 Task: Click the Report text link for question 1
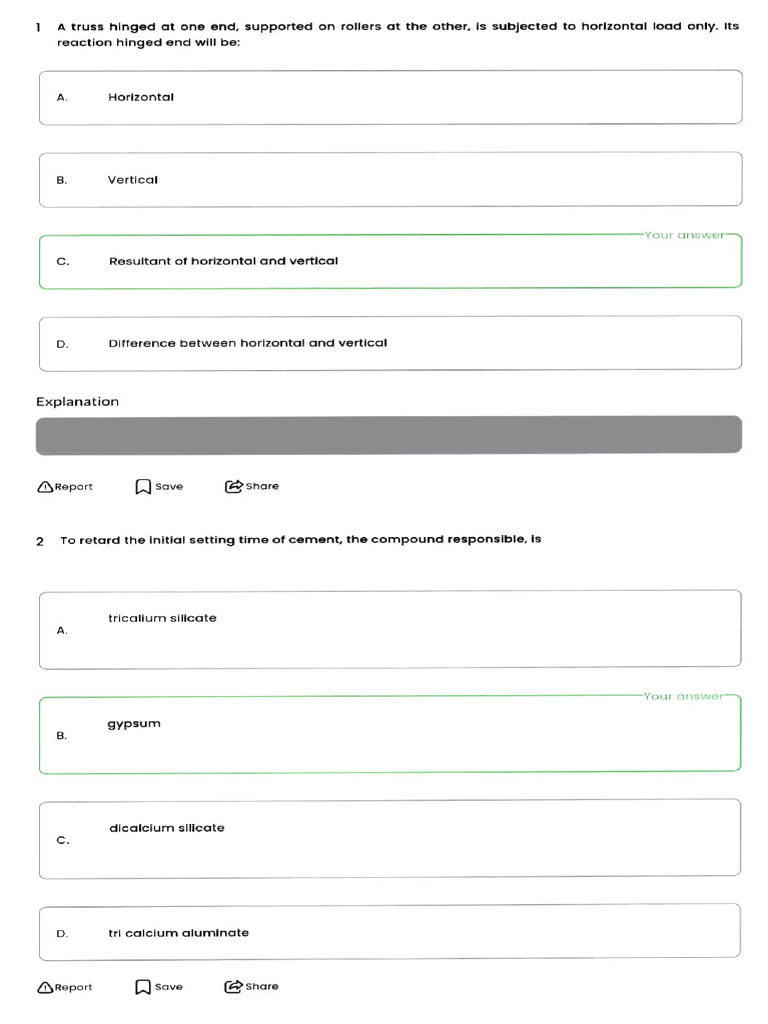tap(74, 487)
